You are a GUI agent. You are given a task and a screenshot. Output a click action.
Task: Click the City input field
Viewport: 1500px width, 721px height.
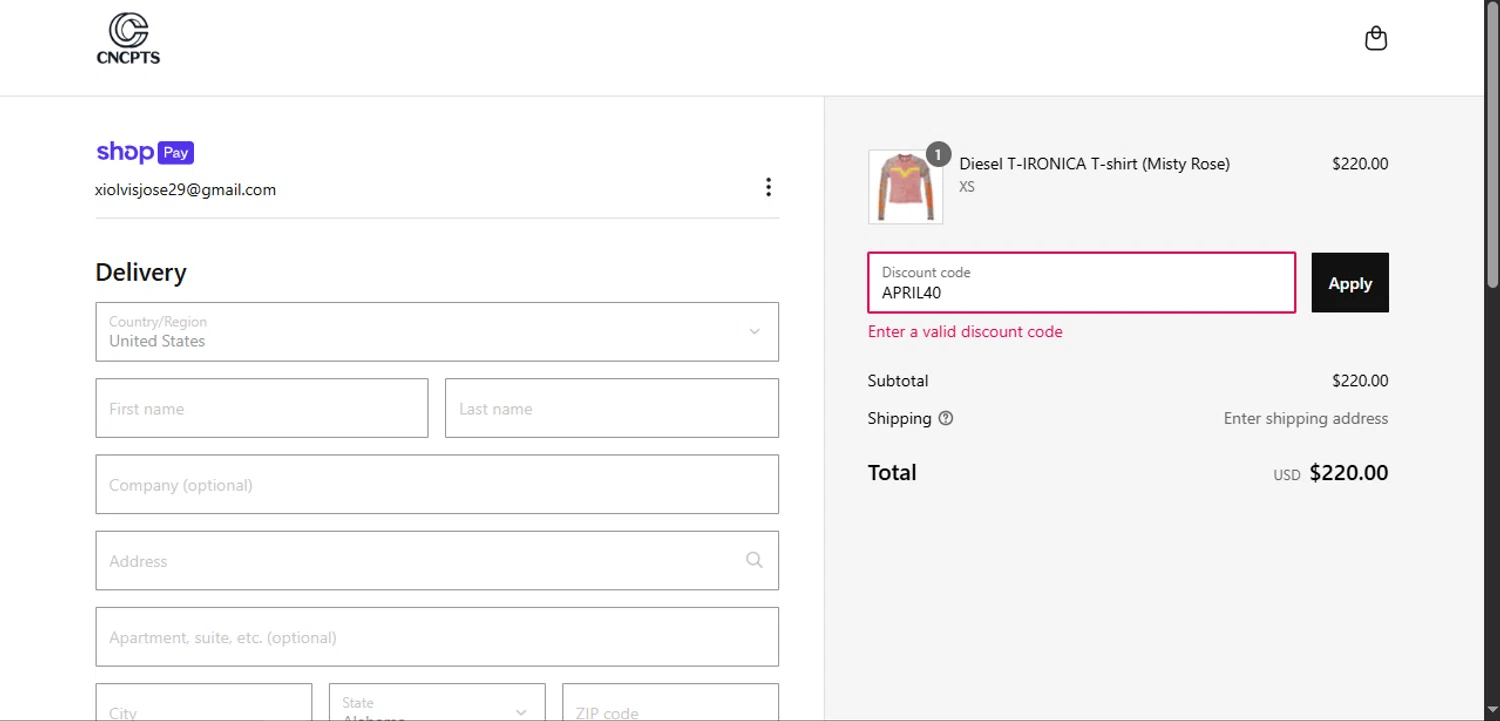click(204, 702)
